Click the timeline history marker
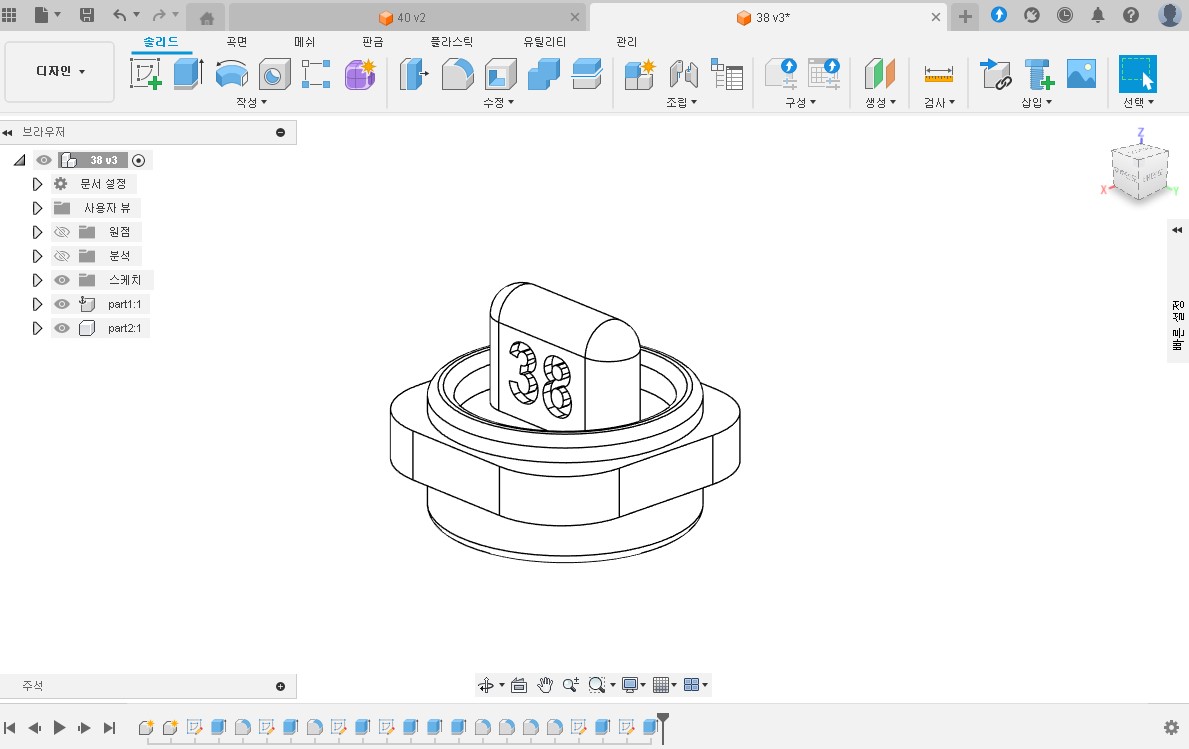Viewport: 1189px width, 749px height. [x=663, y=728]
